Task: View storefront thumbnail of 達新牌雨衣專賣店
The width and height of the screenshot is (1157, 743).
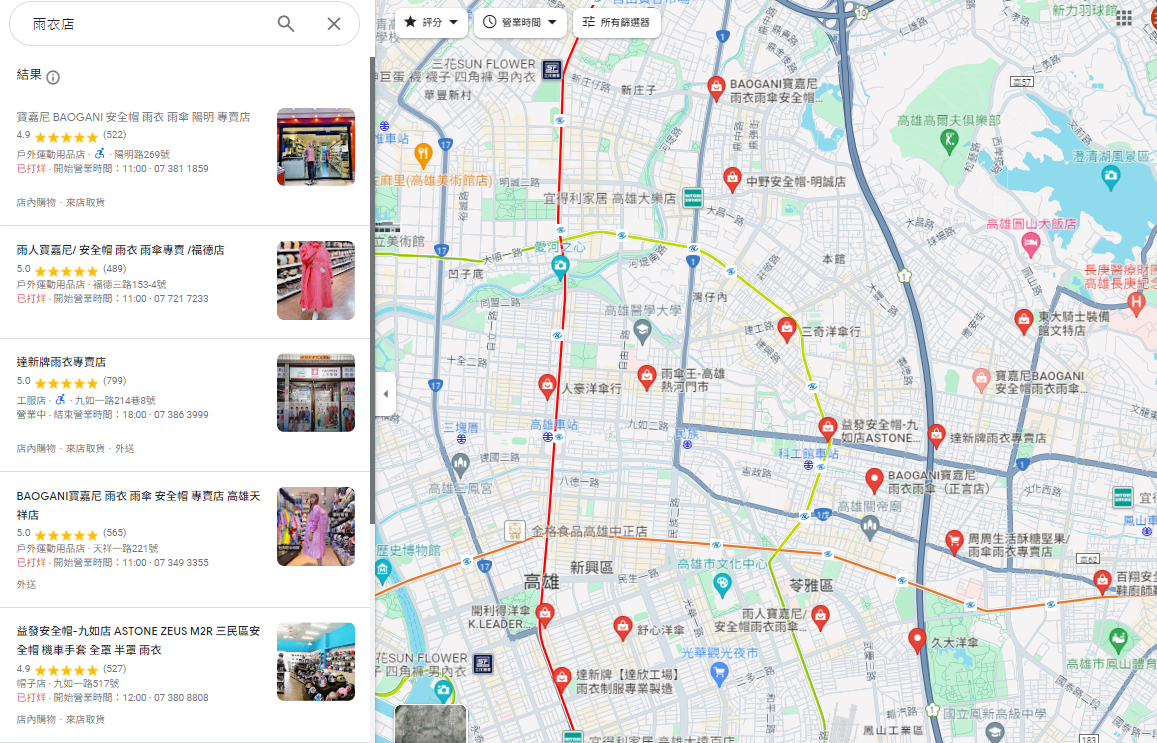Action: pyautogui.click(x=316, y=393)
